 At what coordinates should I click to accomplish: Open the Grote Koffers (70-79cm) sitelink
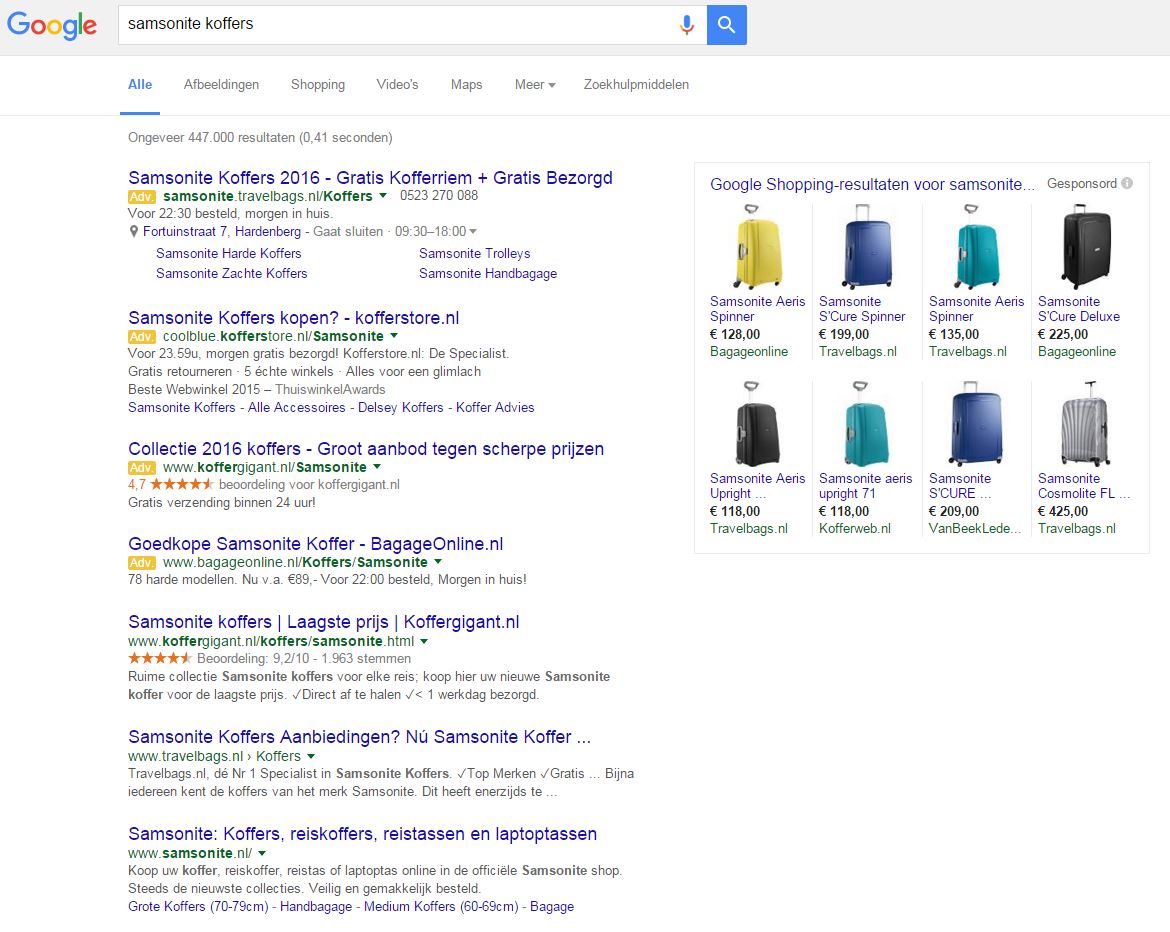tap(200, 906)
